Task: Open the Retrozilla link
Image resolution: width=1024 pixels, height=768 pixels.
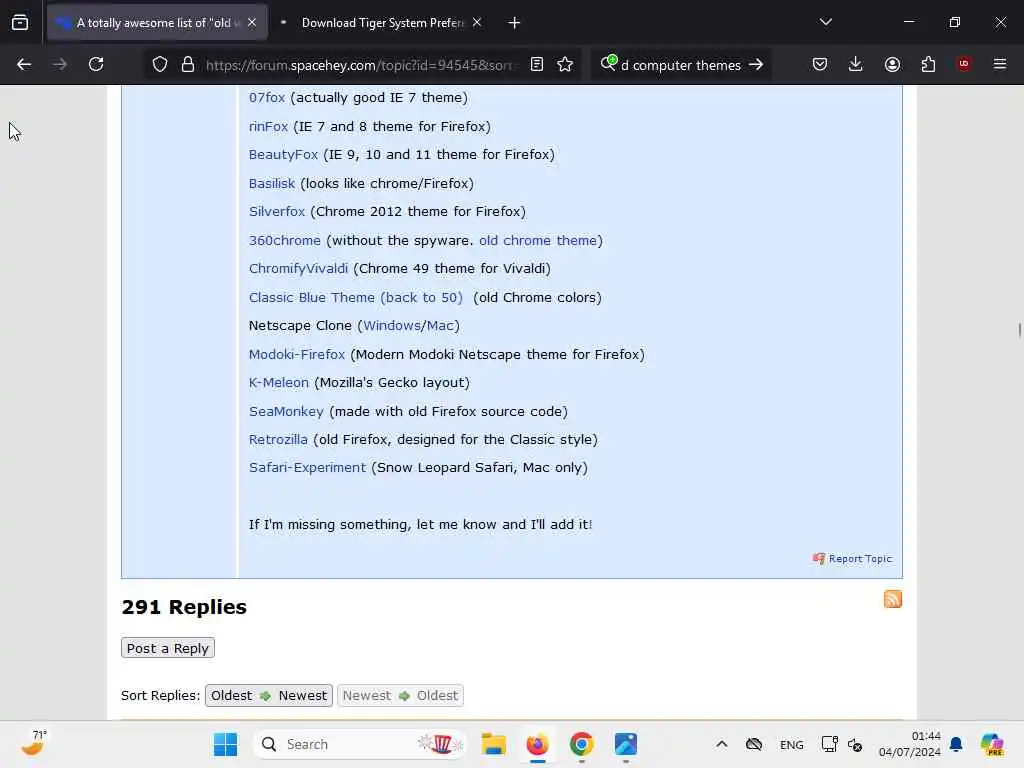Action: click(278, 440)
